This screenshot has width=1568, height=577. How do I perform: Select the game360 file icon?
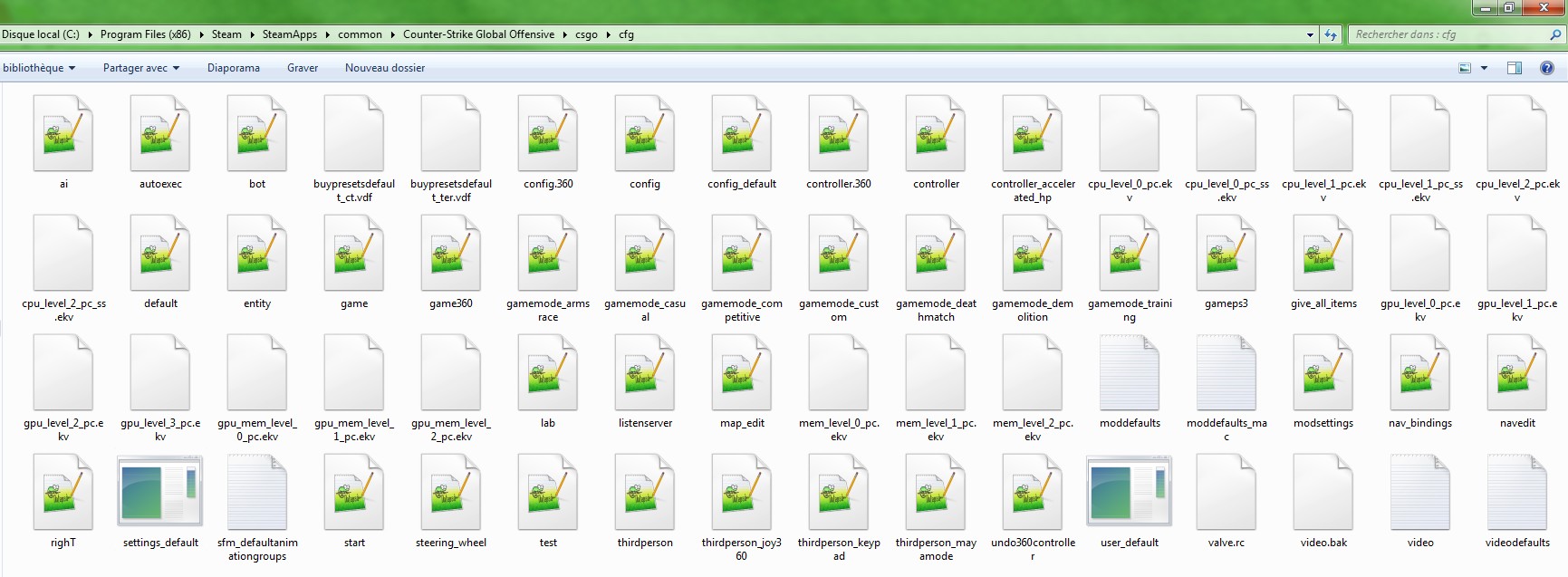(451, 253)
